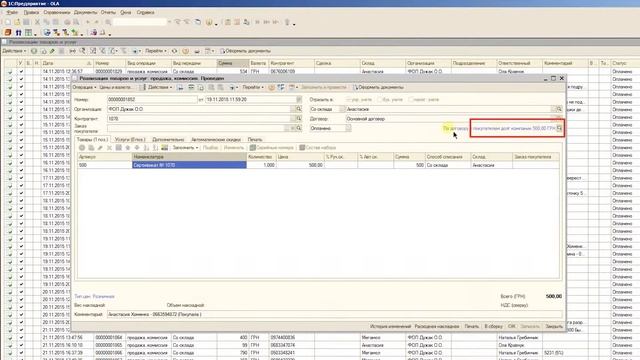The height and width of the screenshot is (360, 640).
Task: Sort list by the Сумма column header
Action: 233,63
